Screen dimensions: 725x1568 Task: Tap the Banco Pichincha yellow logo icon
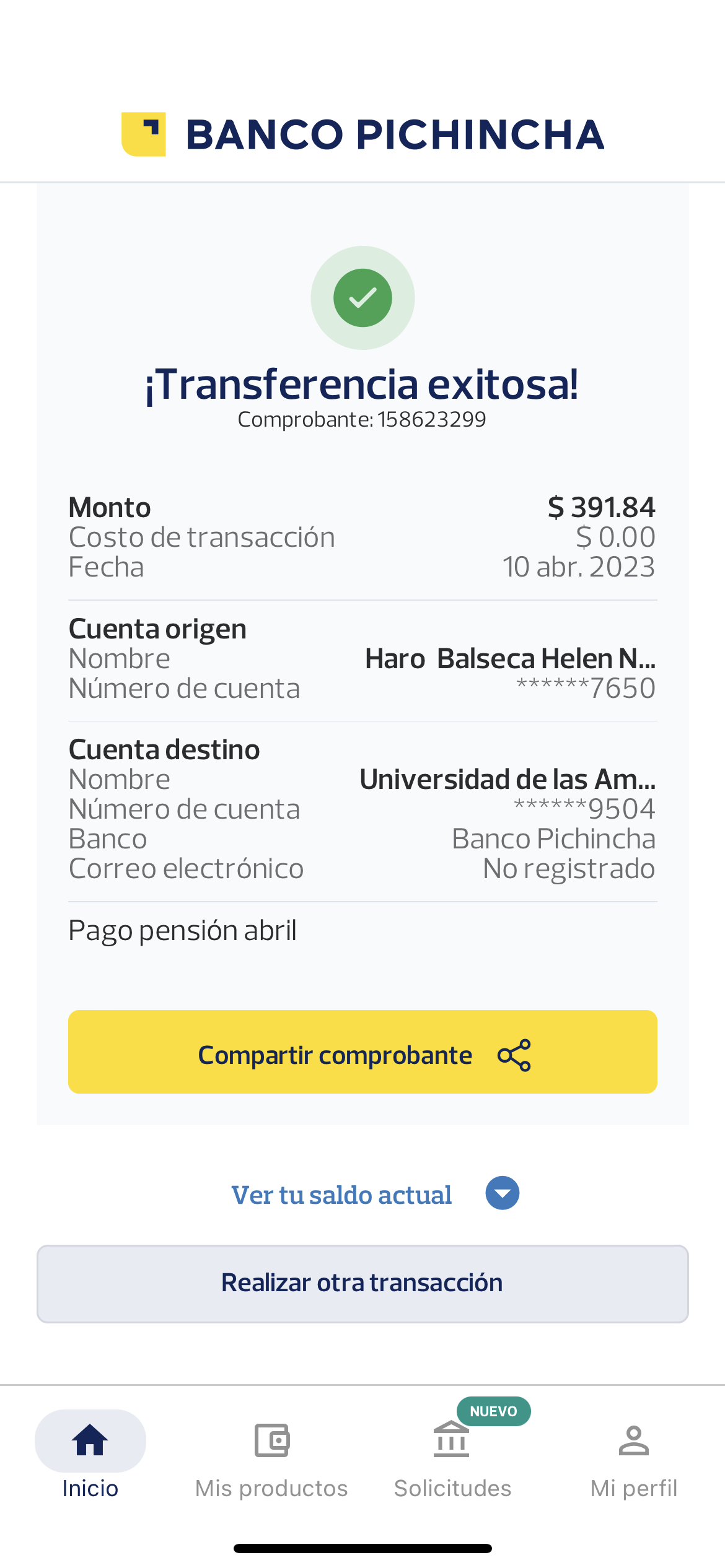coord(144,134)
